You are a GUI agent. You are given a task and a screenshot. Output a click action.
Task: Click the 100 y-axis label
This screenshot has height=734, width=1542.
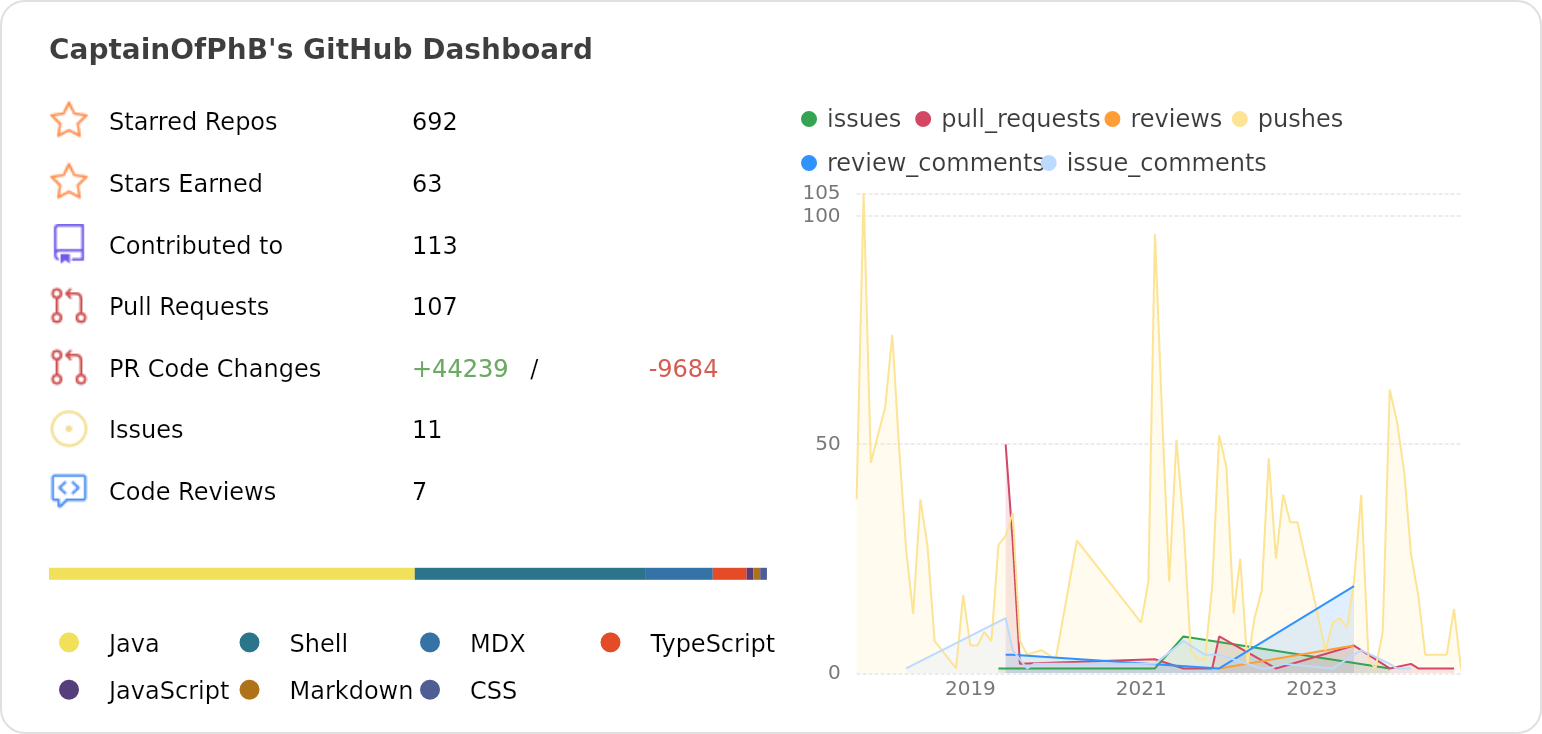(821, 215)
